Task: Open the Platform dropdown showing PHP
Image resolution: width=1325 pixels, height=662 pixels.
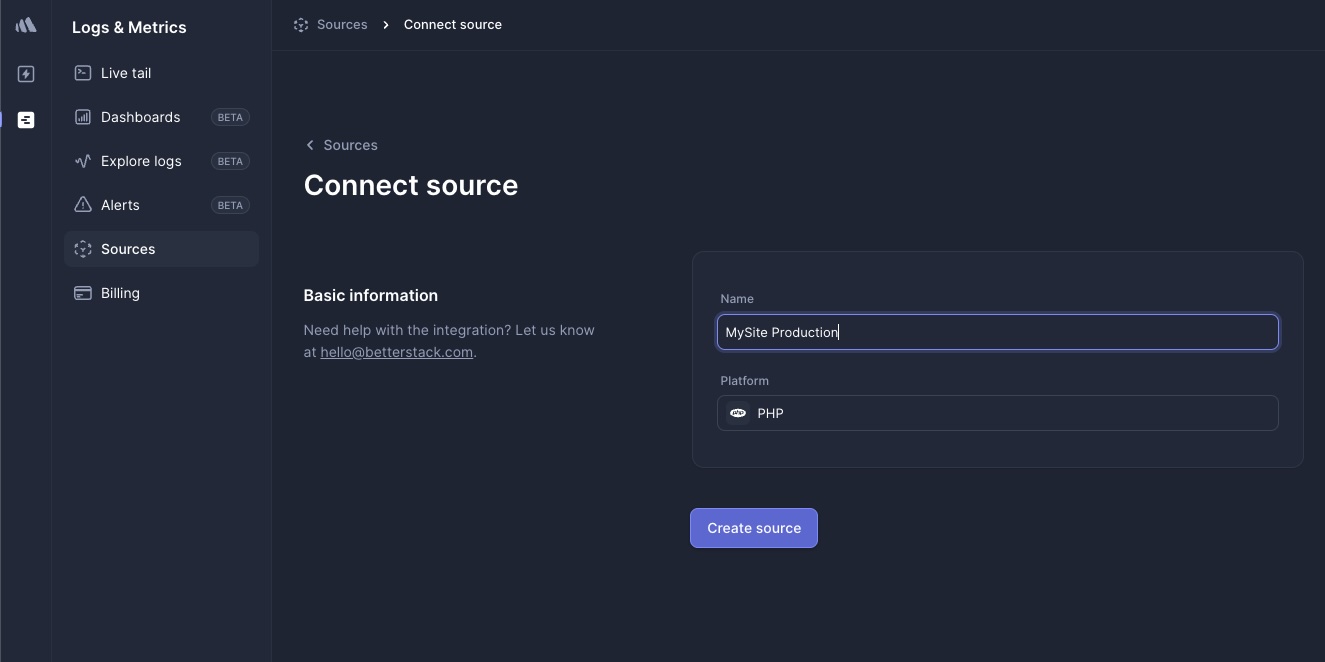Action: coord(997,413)
